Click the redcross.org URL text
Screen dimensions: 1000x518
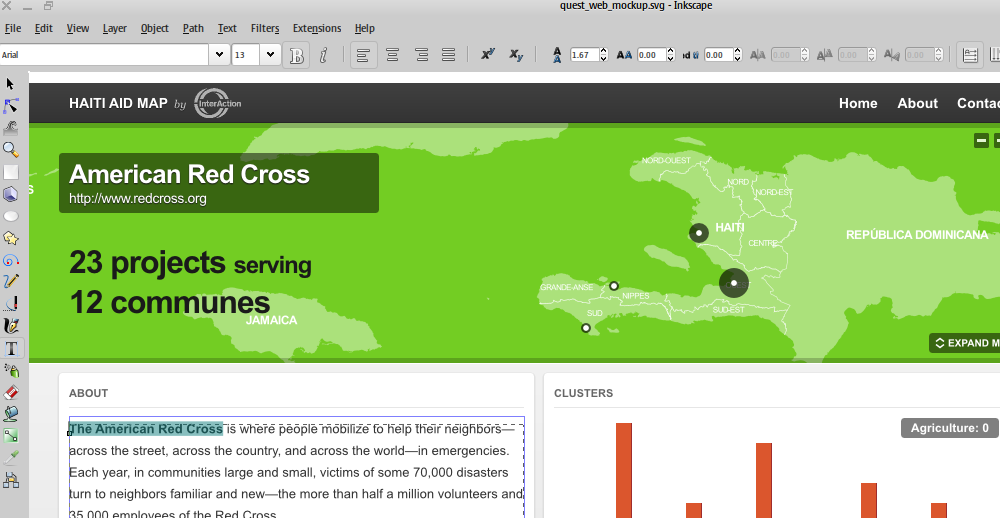tap(138, 198)
